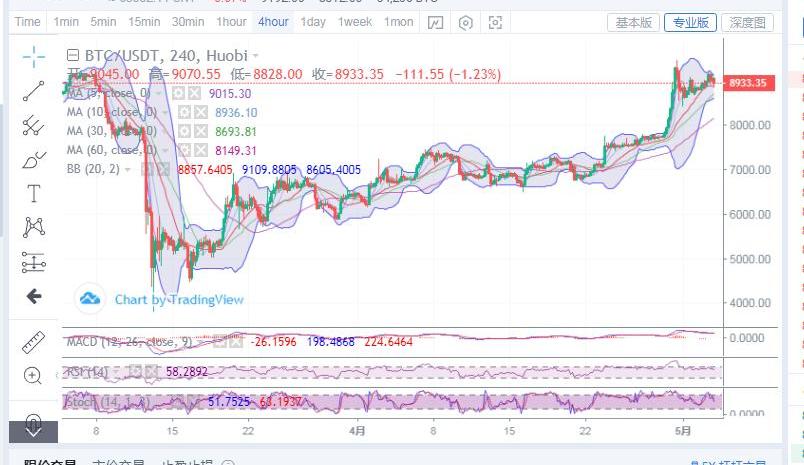Remove the MA (30, close, 0) indicator
The image size is (804, 465).
pos(200,131)
